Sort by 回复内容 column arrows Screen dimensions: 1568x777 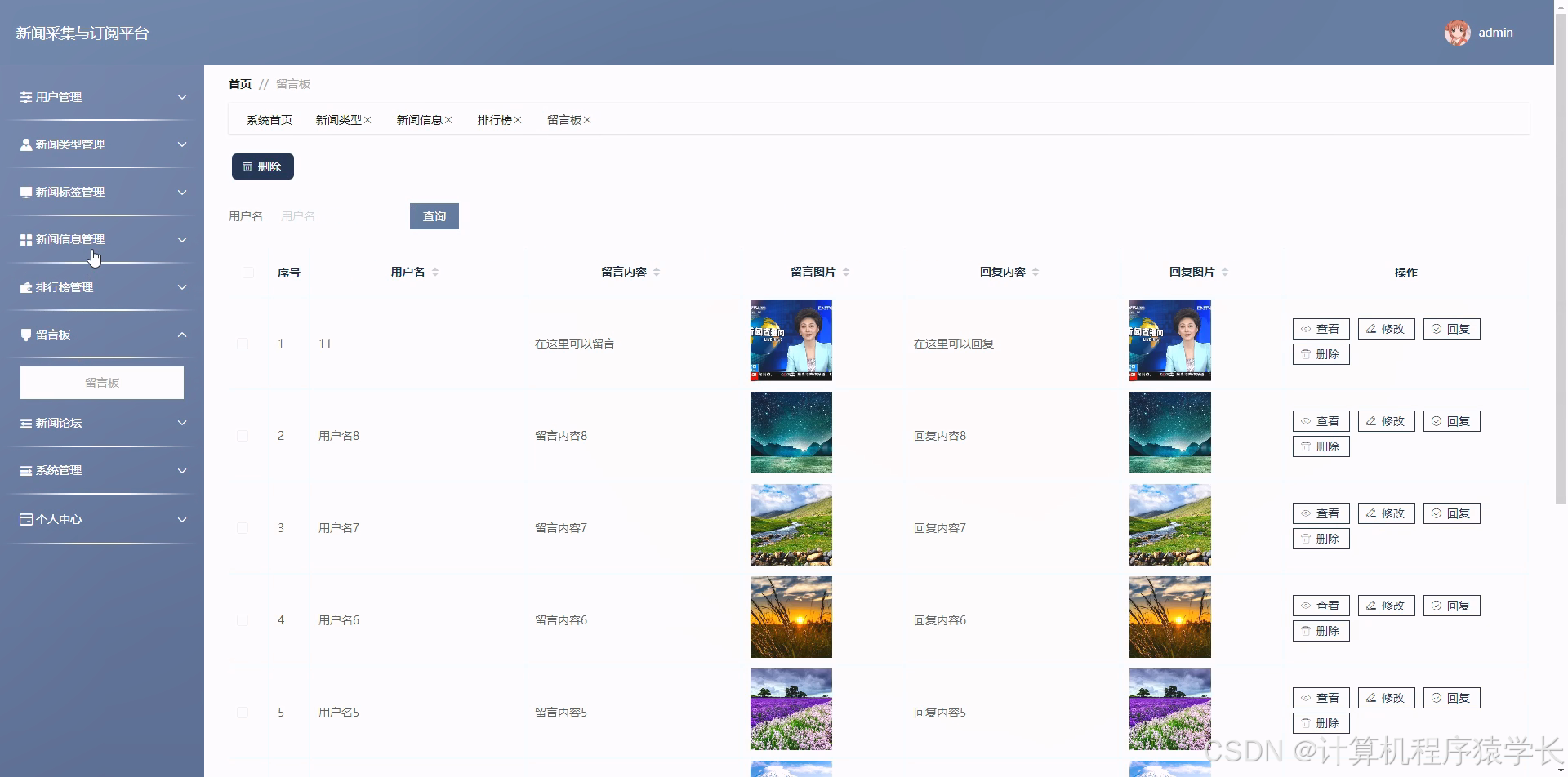pos(1036,272)
